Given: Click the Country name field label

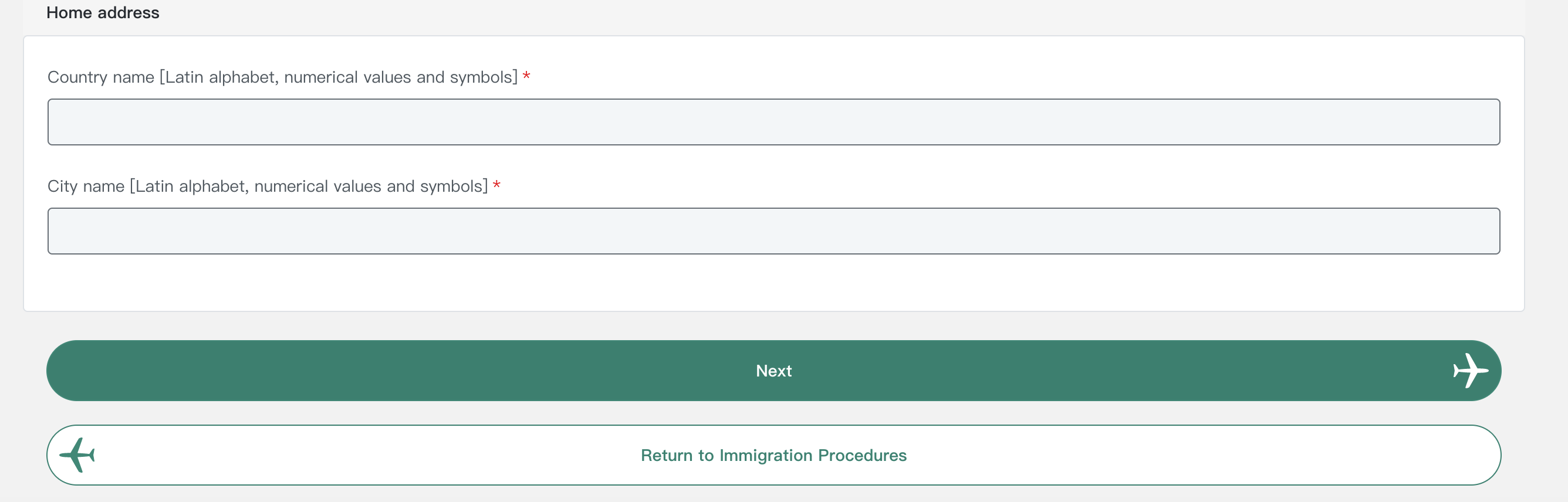Looking at the screenshot, I should click(x=282, y=77).
